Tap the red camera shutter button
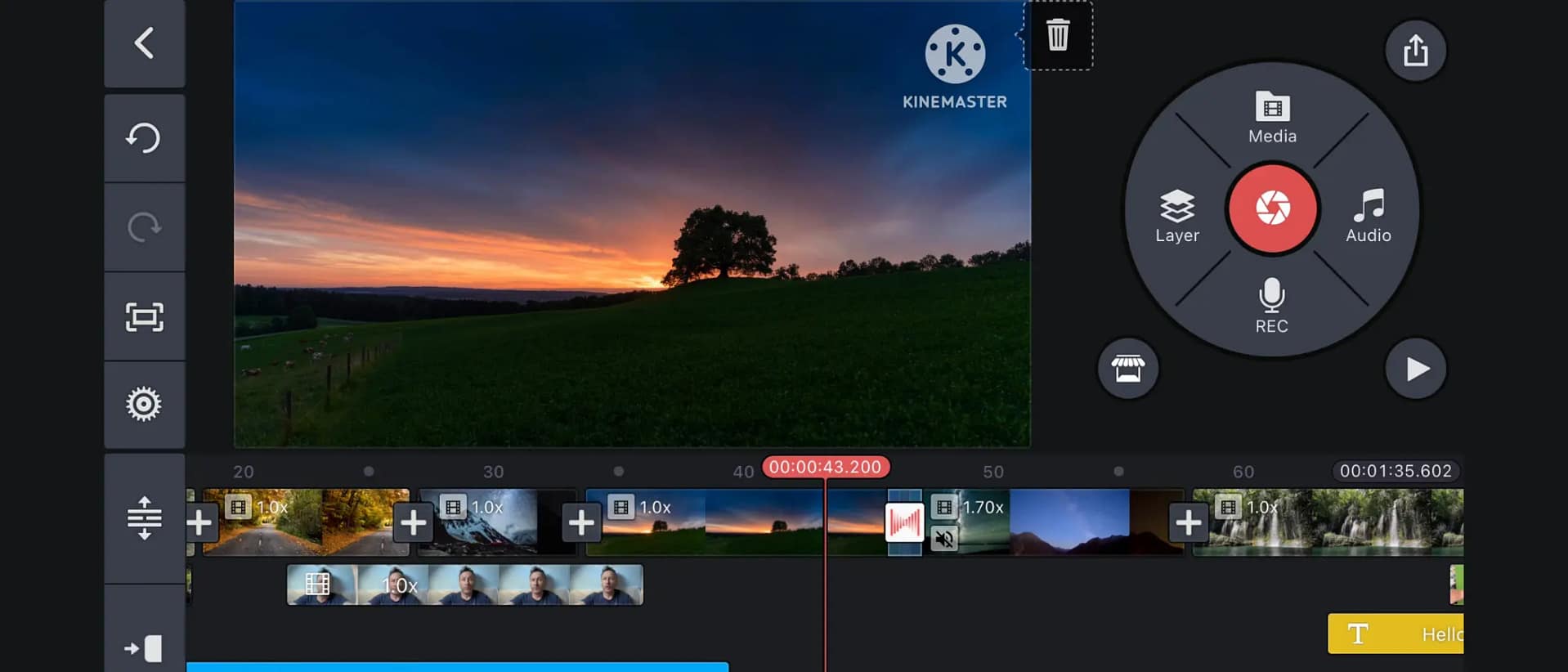The width and height of the screenshot is (1568, 672). [1272, 208]
